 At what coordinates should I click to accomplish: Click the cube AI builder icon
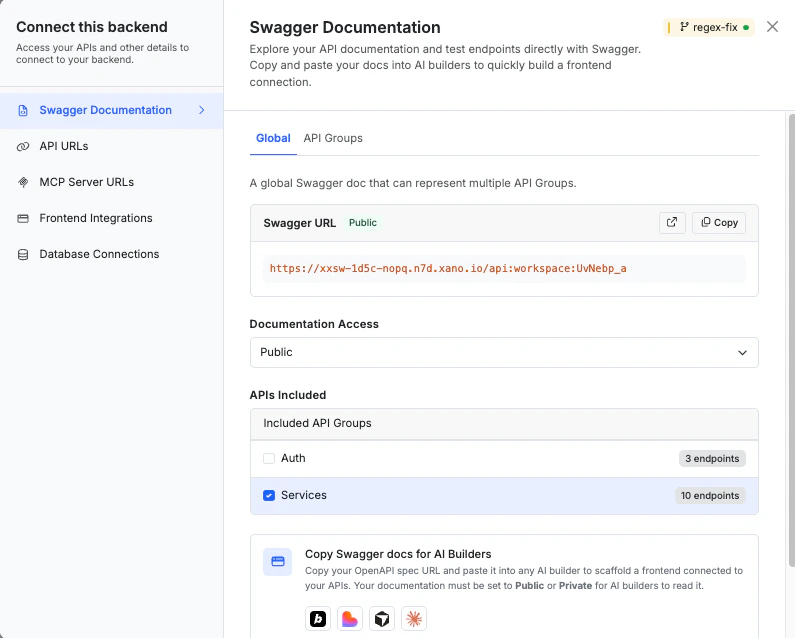382,619
